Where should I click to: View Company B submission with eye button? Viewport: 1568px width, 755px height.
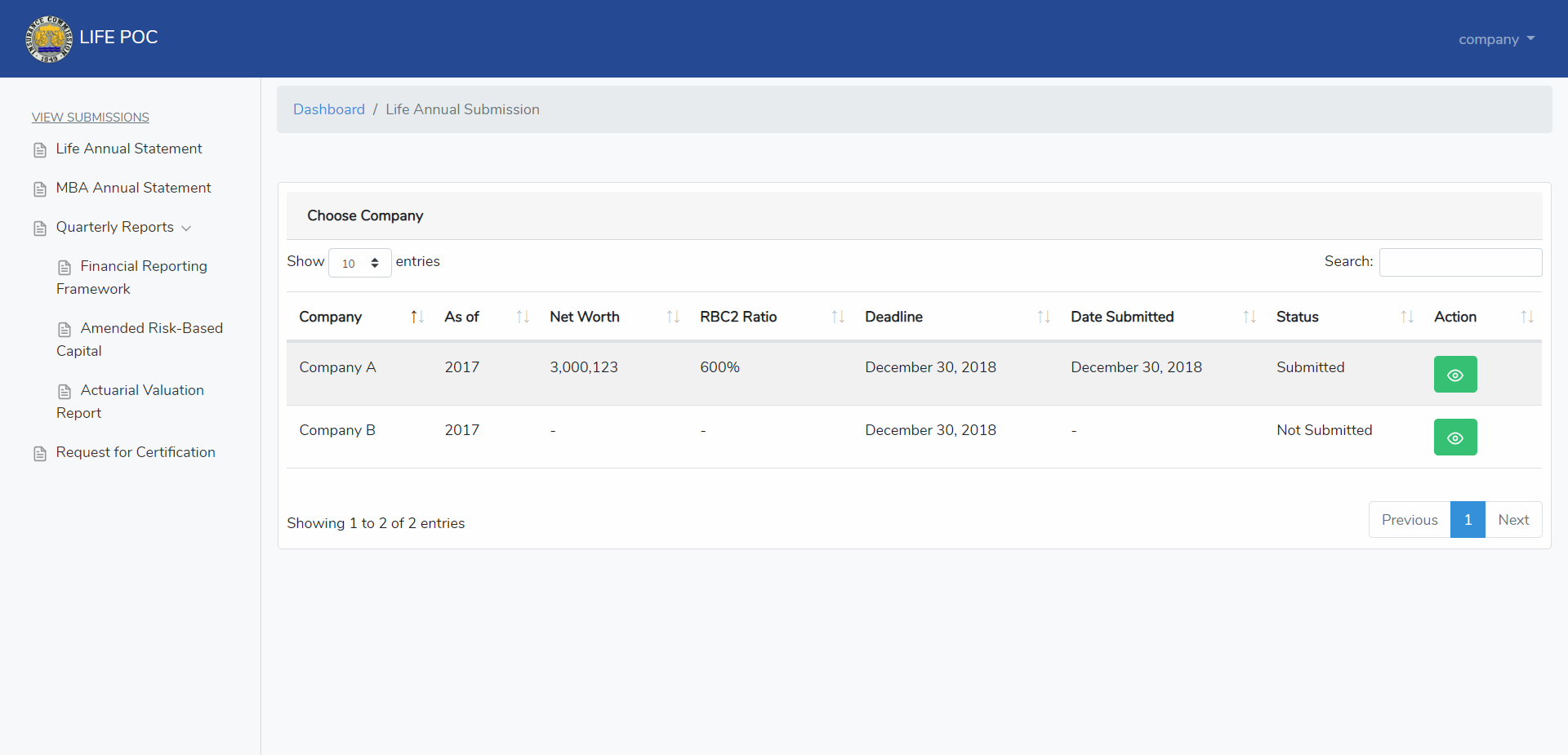(1455, 437)
